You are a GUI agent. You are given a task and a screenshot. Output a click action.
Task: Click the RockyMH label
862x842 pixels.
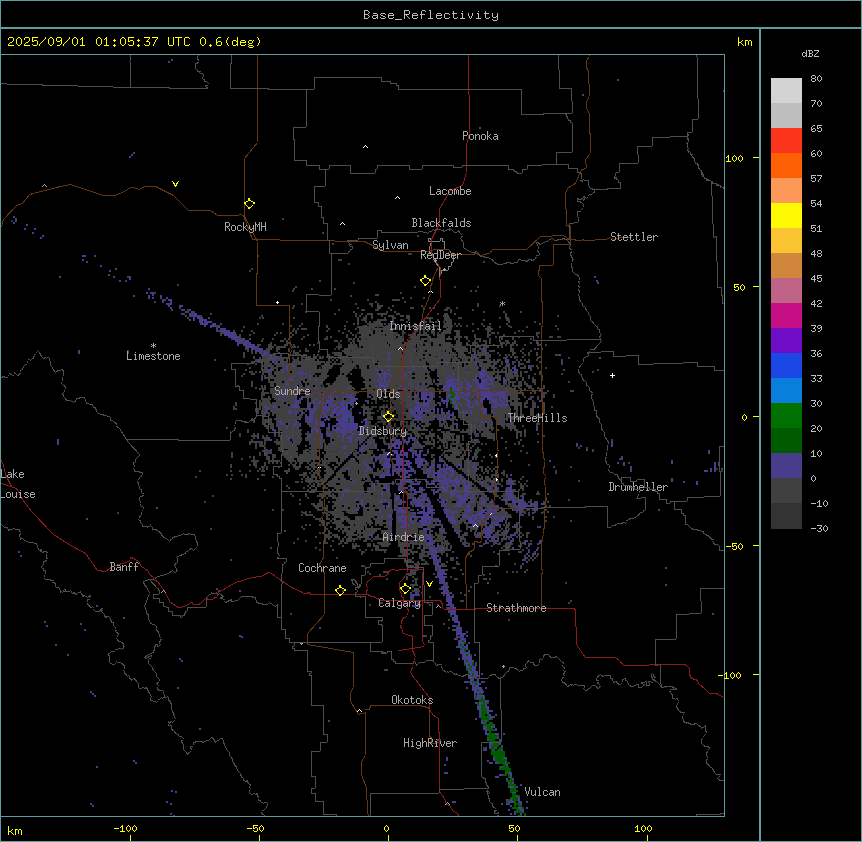(x=245, y=227)
